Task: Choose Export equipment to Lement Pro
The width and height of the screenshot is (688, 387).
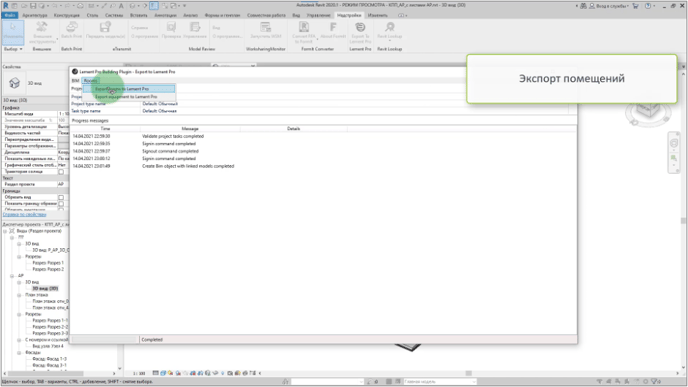Action: (x=126, y=97)
